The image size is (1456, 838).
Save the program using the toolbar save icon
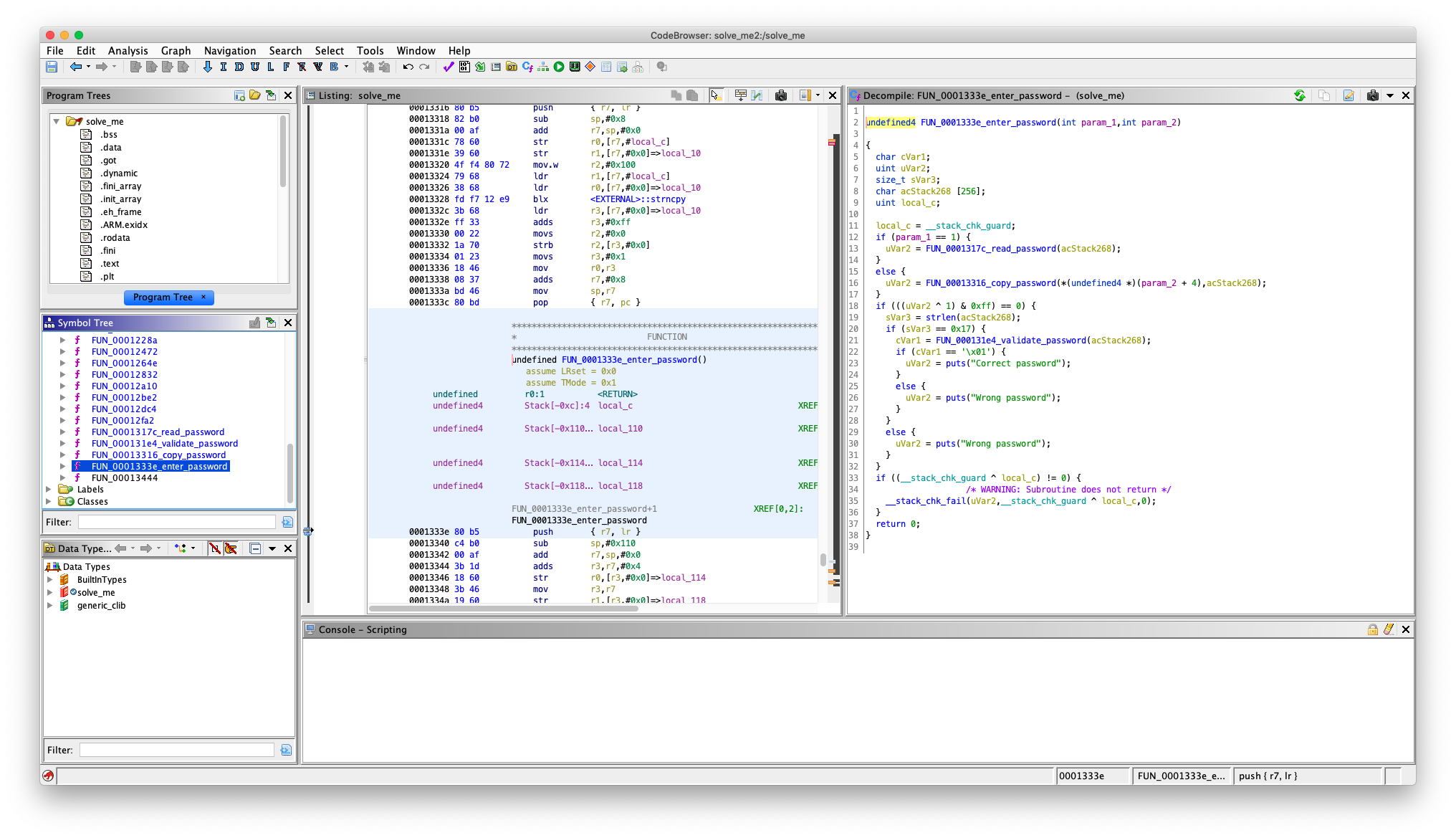point(52,67)
